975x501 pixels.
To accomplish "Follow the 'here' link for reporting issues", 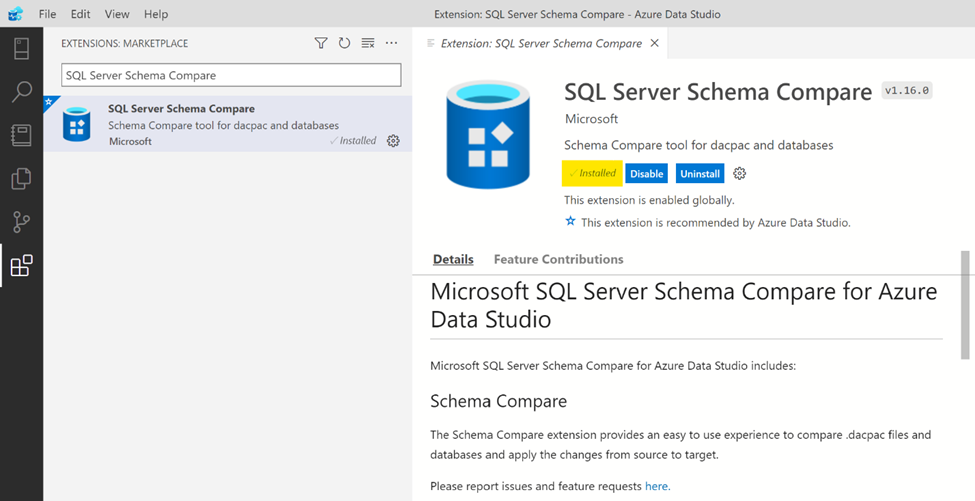I will coord(656,486).
